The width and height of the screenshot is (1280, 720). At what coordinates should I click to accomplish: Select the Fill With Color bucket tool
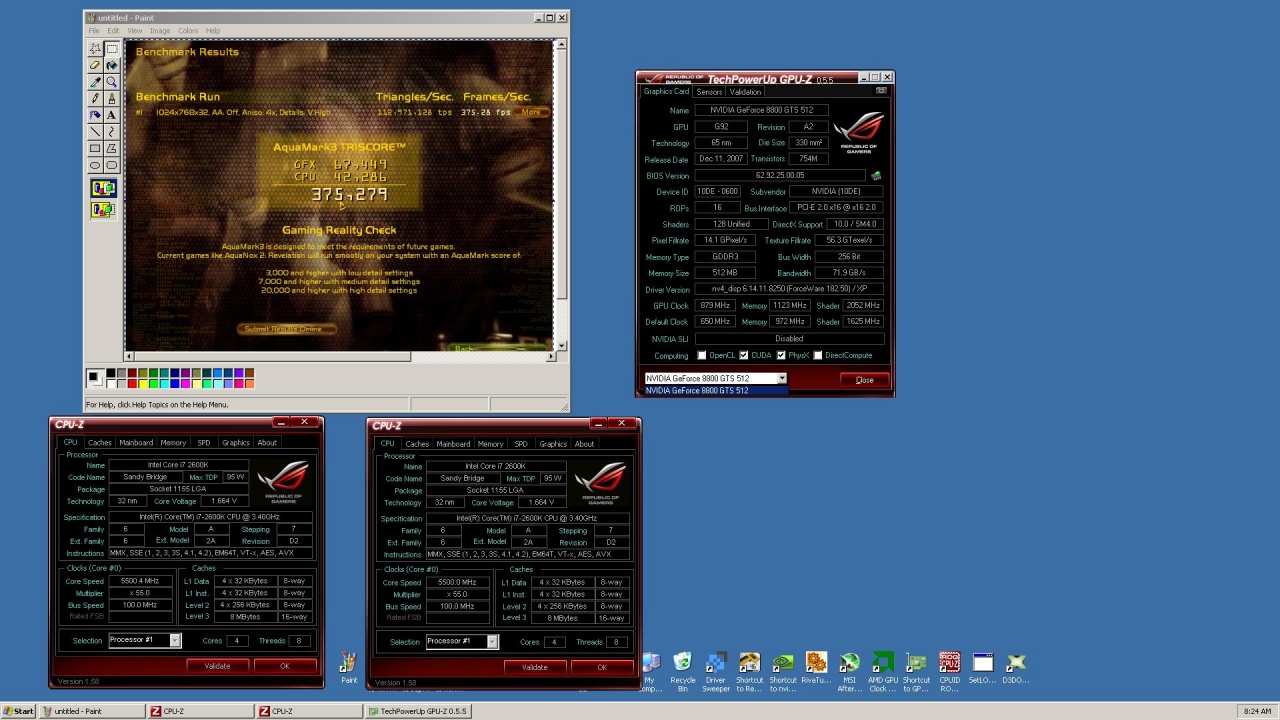point(111,65)
